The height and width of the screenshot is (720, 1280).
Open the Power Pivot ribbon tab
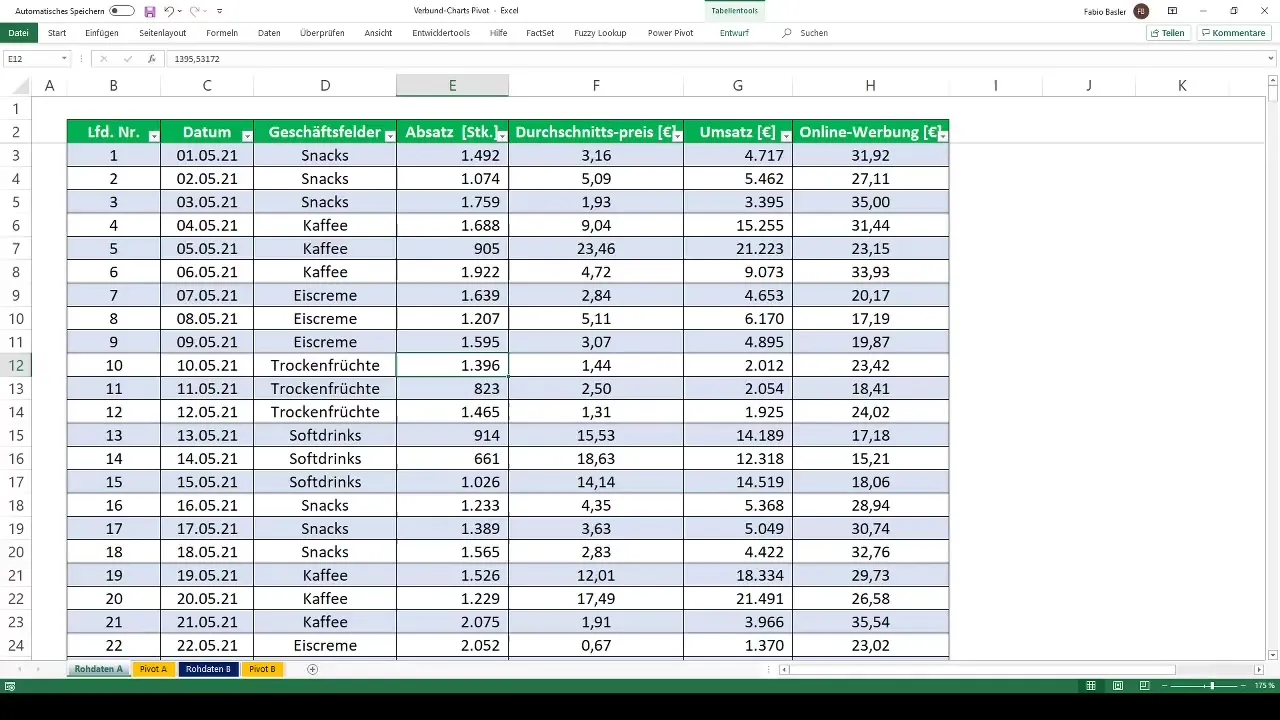[x=670, y=33]
